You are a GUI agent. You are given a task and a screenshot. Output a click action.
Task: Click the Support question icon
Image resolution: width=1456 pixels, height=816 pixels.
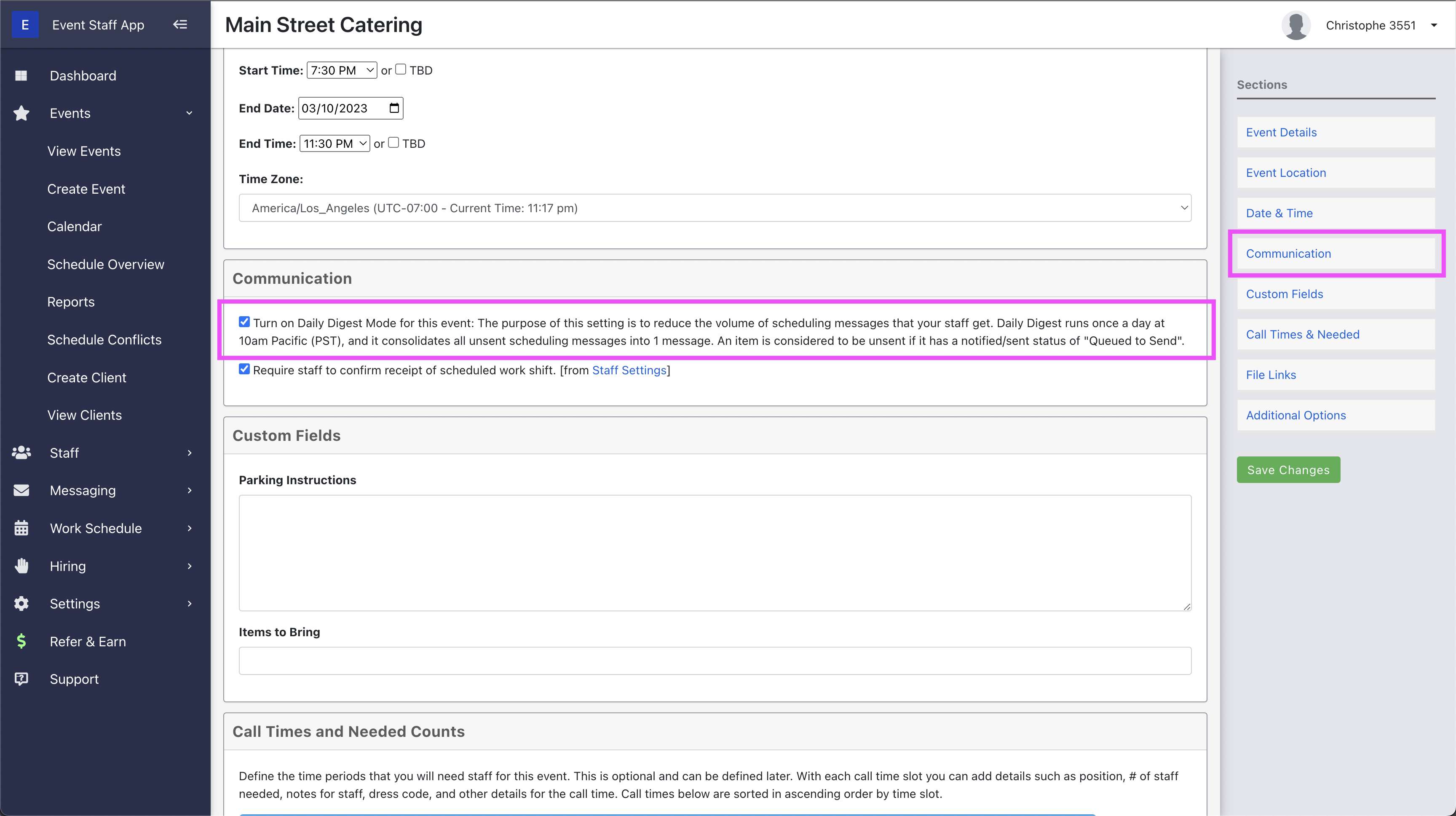21,679
